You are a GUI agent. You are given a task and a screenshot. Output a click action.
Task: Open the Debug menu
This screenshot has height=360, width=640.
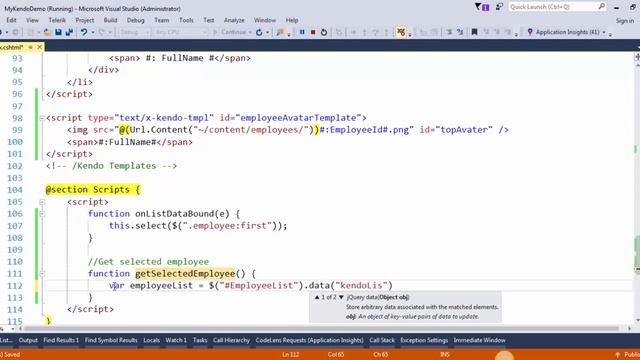pos(136,20)
